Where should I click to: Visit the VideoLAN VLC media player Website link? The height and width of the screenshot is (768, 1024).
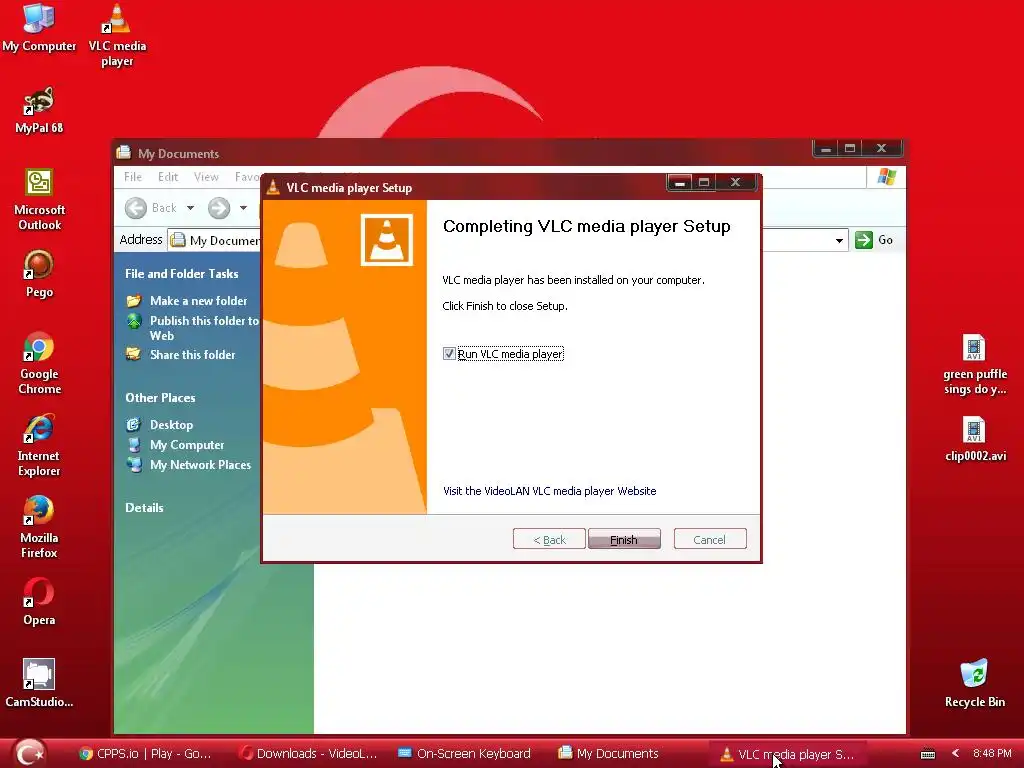pyautogui.click(x=549, y=490)
